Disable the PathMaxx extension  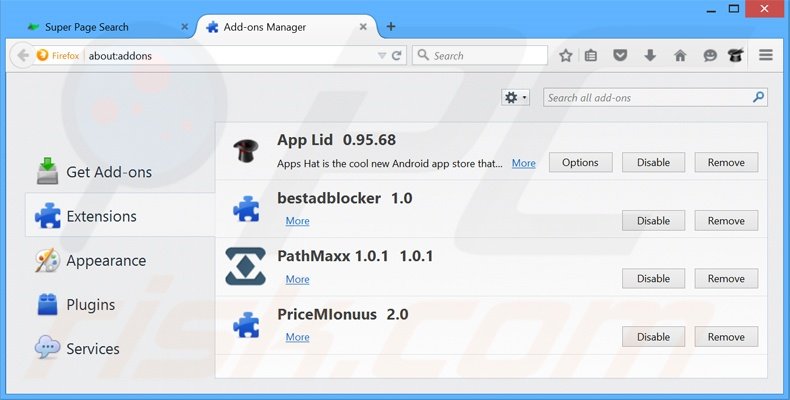[653, 279]
